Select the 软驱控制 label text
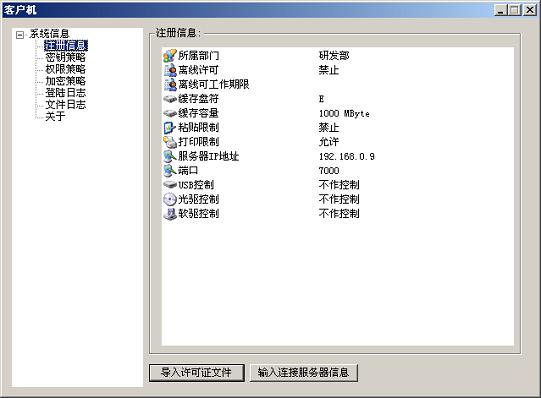 pyautogui.click(x=198, y=214)
